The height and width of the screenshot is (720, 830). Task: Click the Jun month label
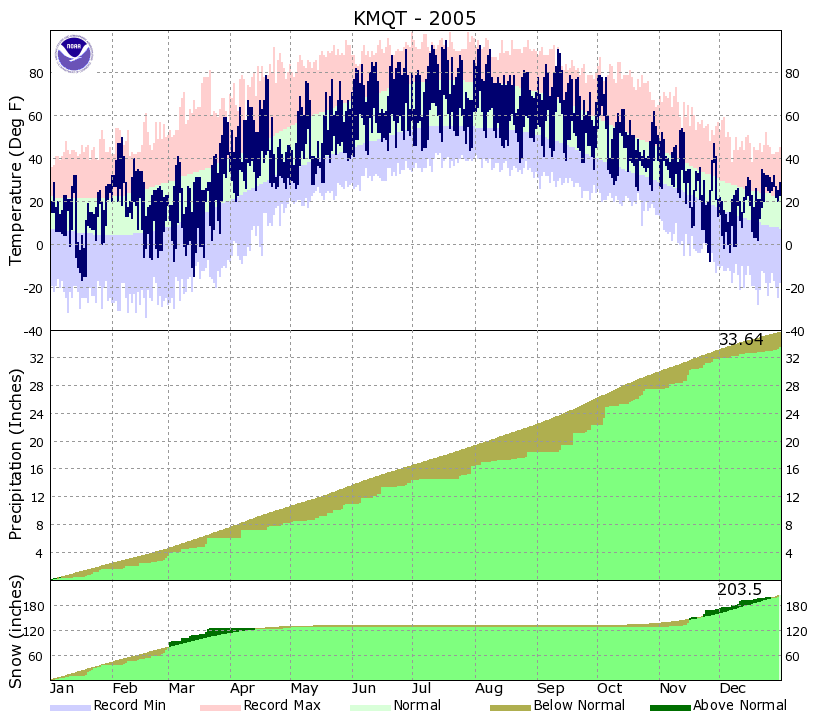(364, 688)
